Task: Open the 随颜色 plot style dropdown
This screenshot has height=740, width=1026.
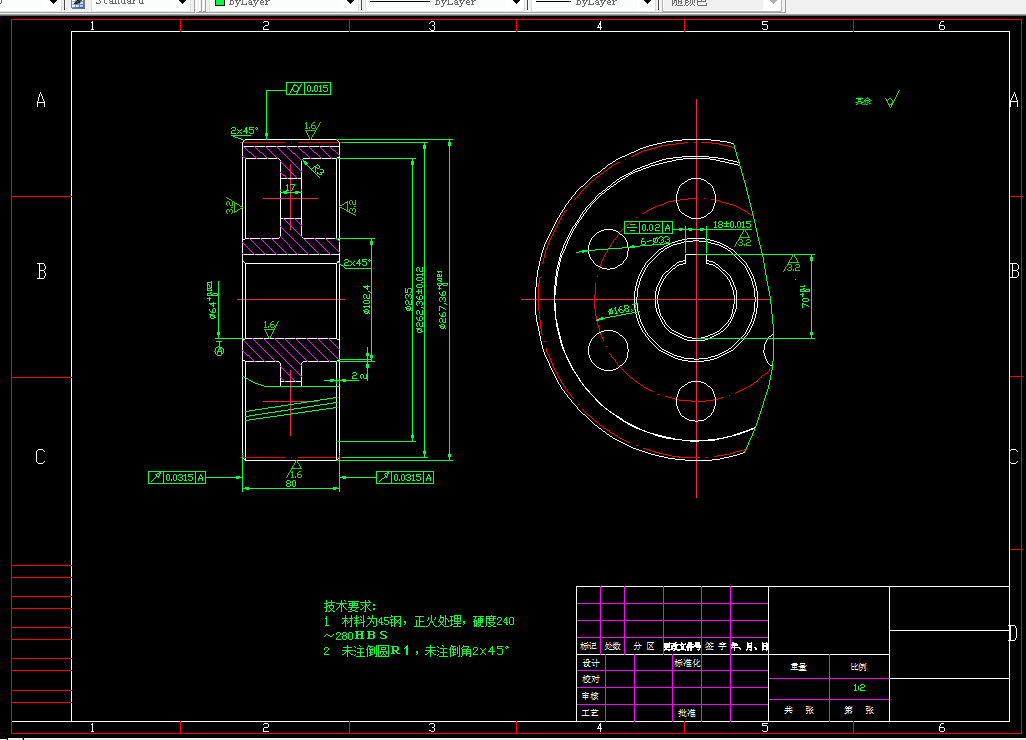Action: pyautogui.click(x=773, y=3)
